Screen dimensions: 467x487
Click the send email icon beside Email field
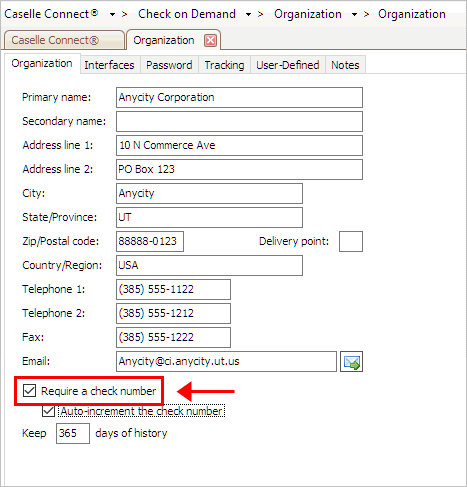351,362
